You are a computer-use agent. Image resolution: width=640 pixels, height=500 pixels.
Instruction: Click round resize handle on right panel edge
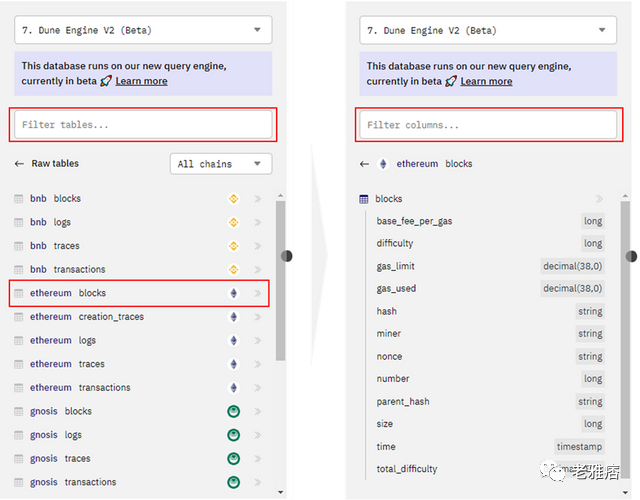pos(631,256)
